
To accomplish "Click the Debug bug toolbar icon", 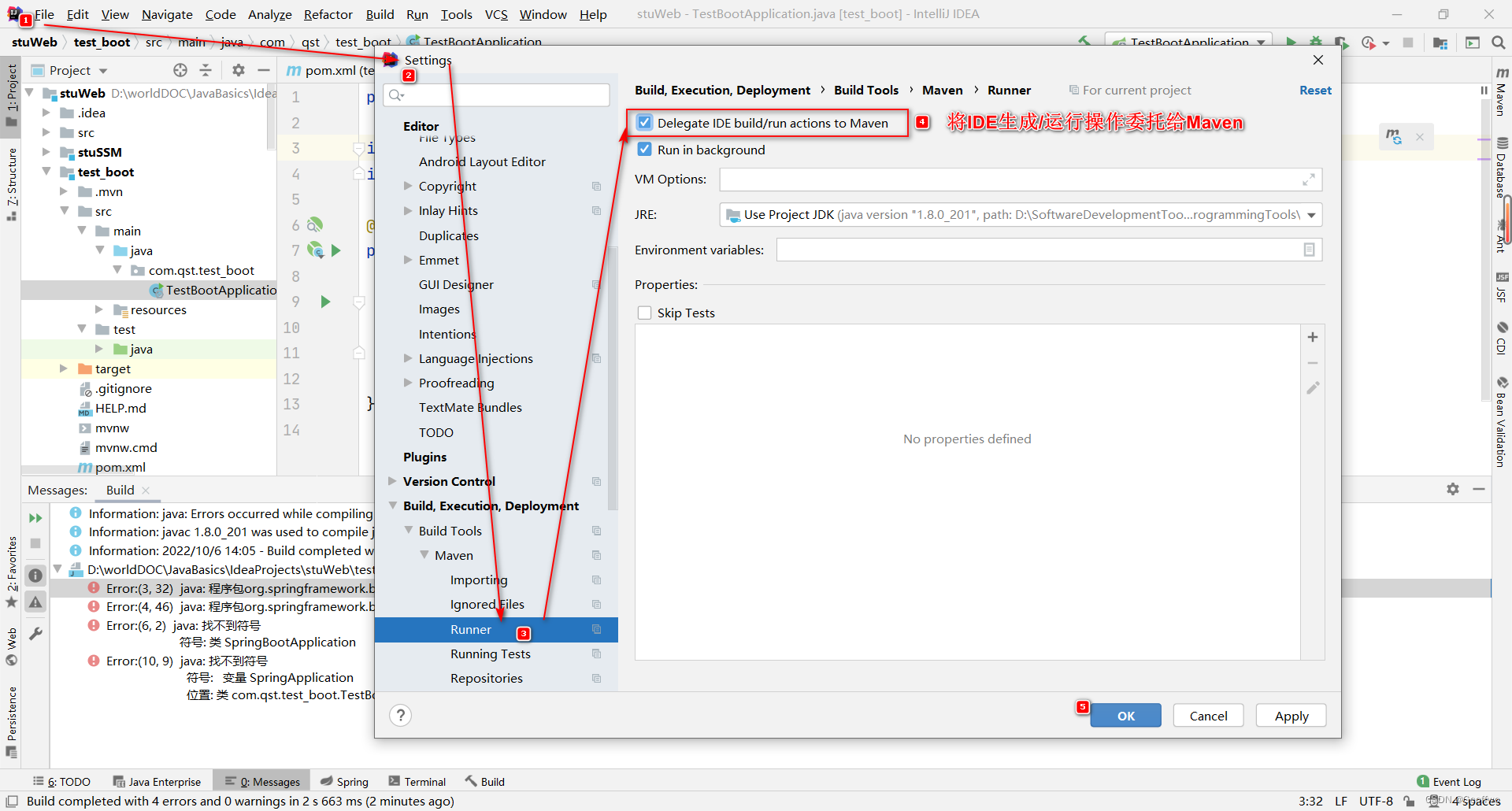I will 1316,43.
